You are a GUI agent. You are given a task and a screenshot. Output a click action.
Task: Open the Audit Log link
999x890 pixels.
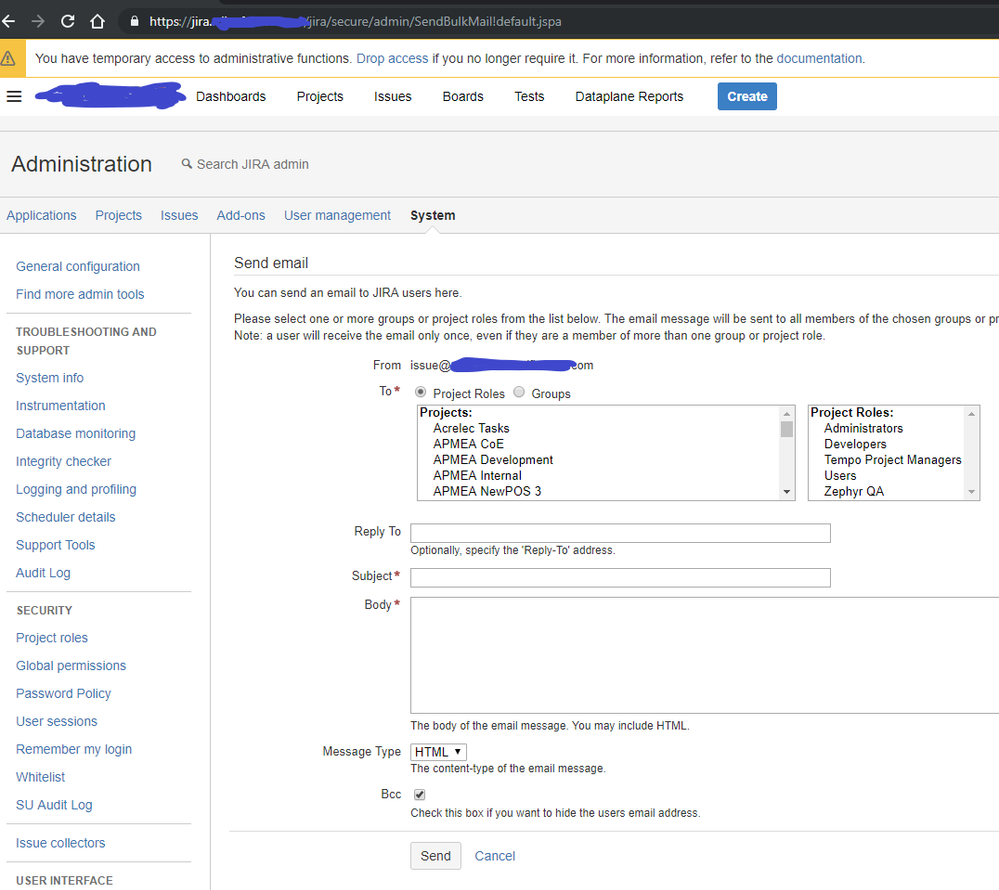point(43,573)
